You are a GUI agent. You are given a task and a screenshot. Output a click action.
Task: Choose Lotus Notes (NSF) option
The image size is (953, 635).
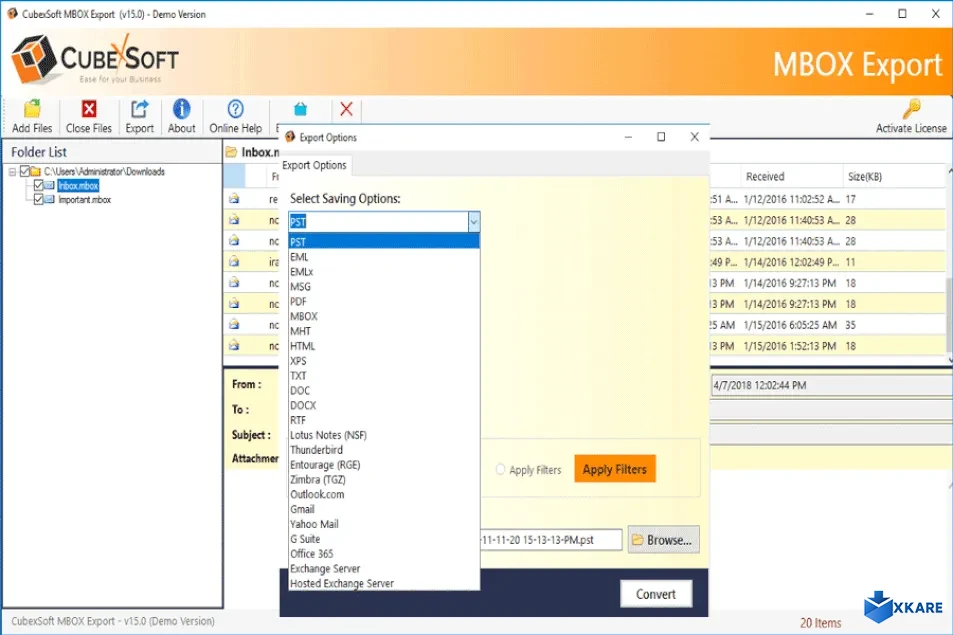tap(384, 435)
